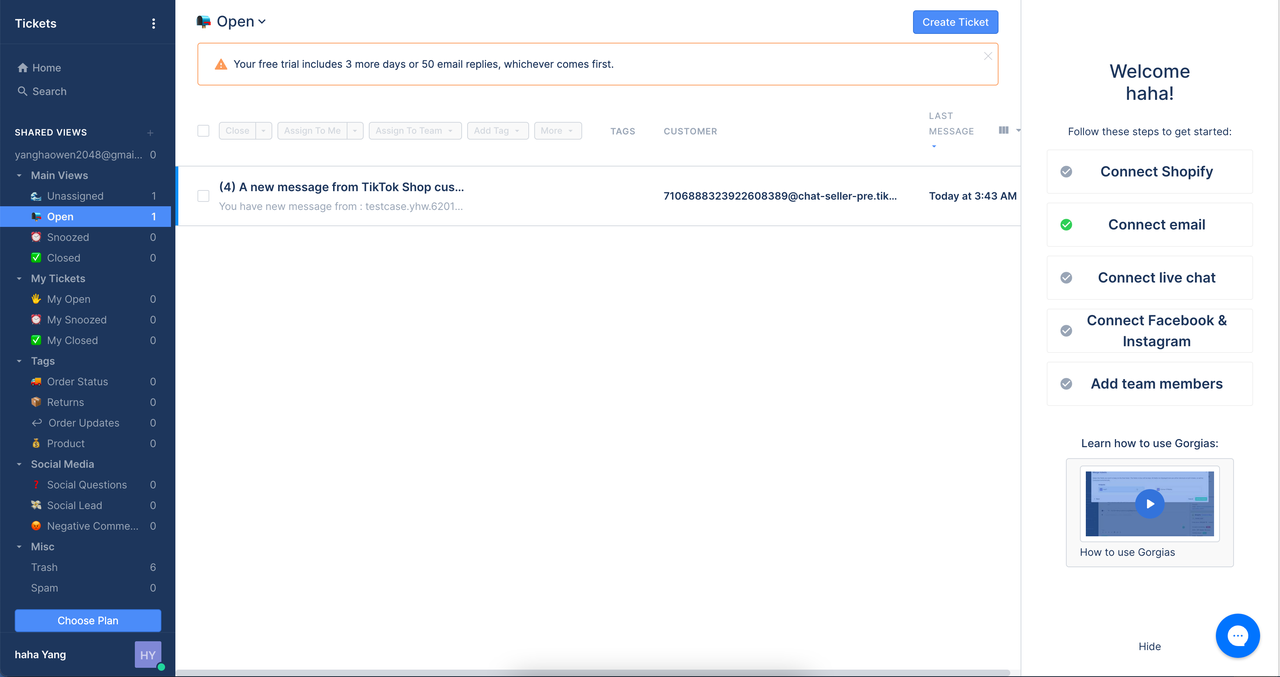Viewport: 1280px width, 677px height.
Task: Collapse the Social Media section
Action: (20, 464)
